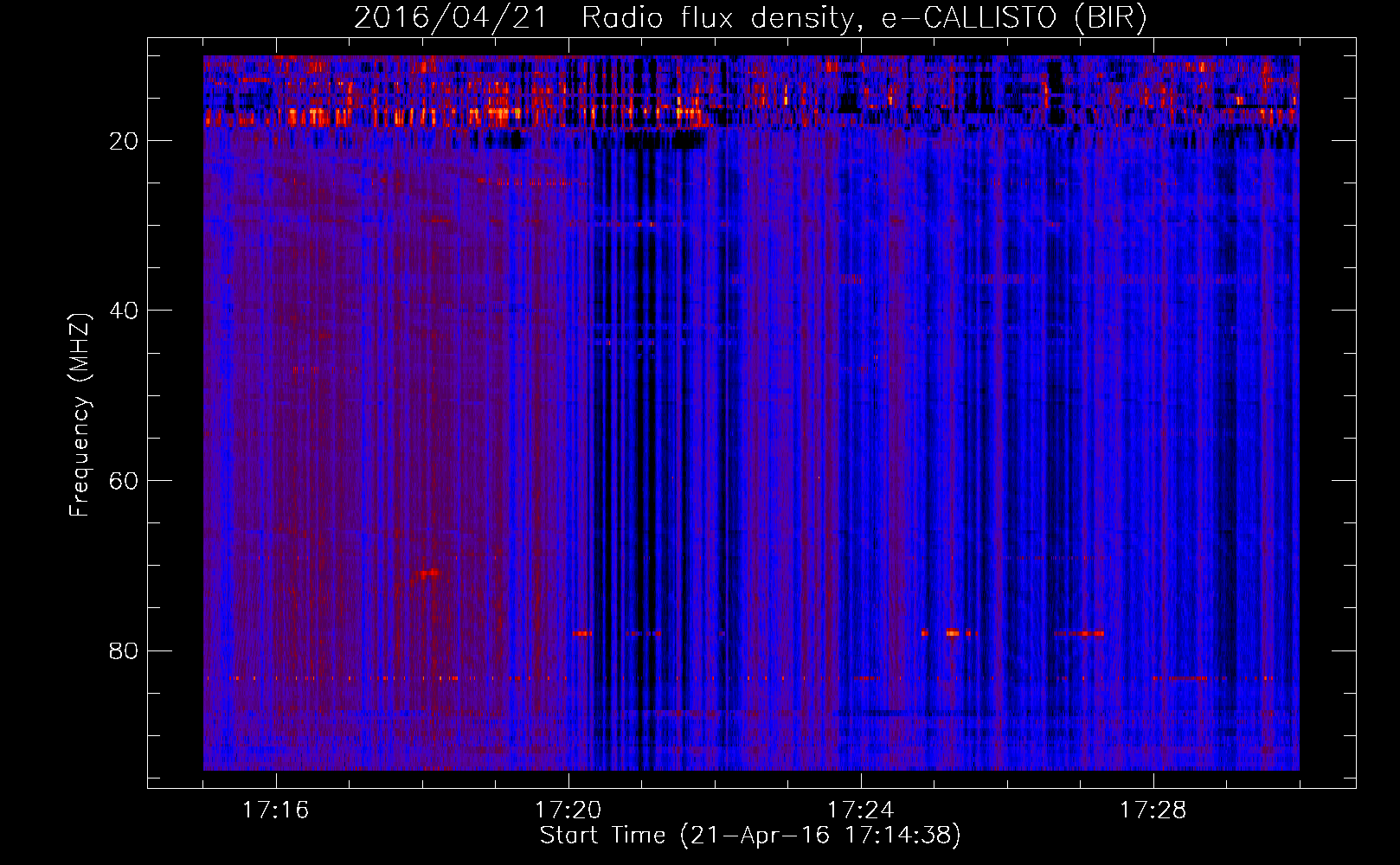Click the 17:28 time tick label
Screen dimensions: 1400x865
tap(1153, 811)
